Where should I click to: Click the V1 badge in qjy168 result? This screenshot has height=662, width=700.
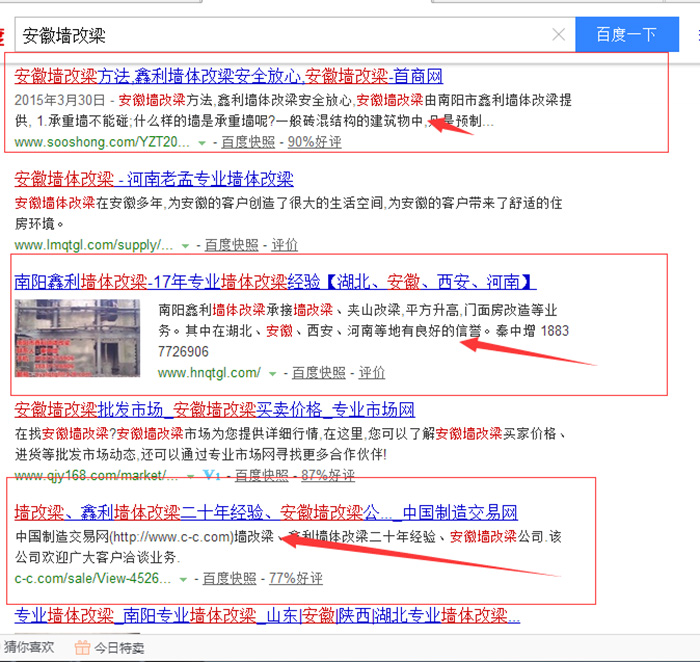(x=211, y=475)
